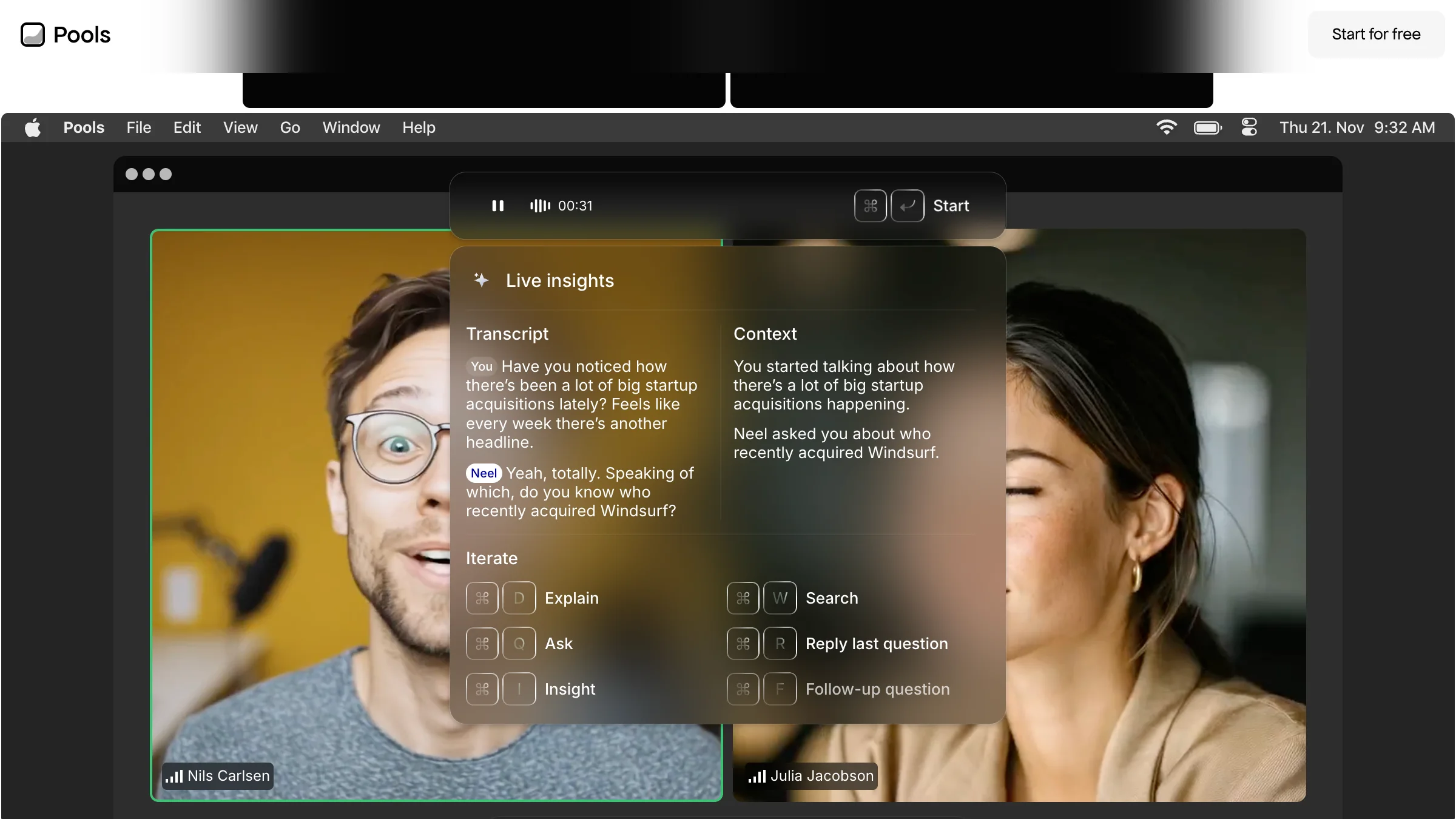Open the Apple menu
The width and height of the screenshot is (1456, 819).
coord(33,128)
